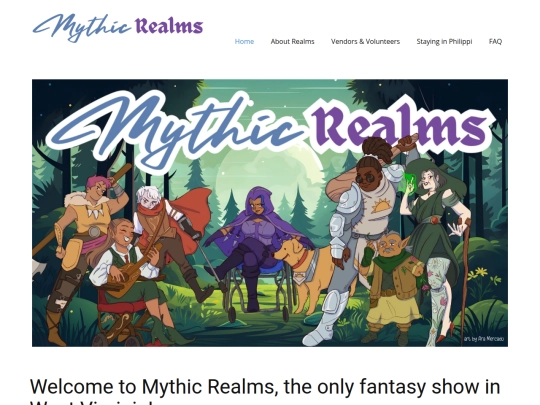Click the Mythic Realms header logo
The image size is (540, 405).
(x=118, y=28)
